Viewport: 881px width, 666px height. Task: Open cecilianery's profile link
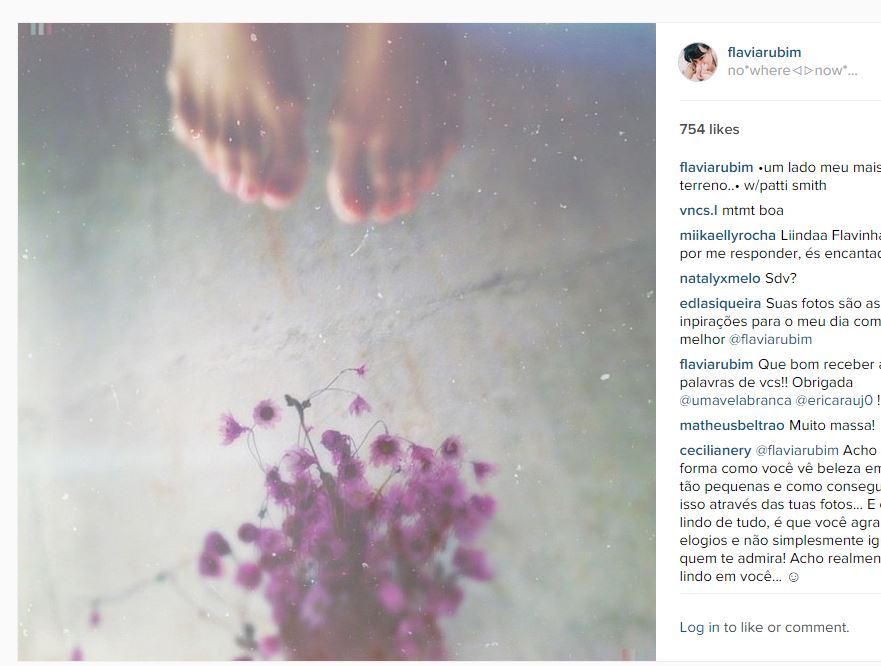point(715,450)
